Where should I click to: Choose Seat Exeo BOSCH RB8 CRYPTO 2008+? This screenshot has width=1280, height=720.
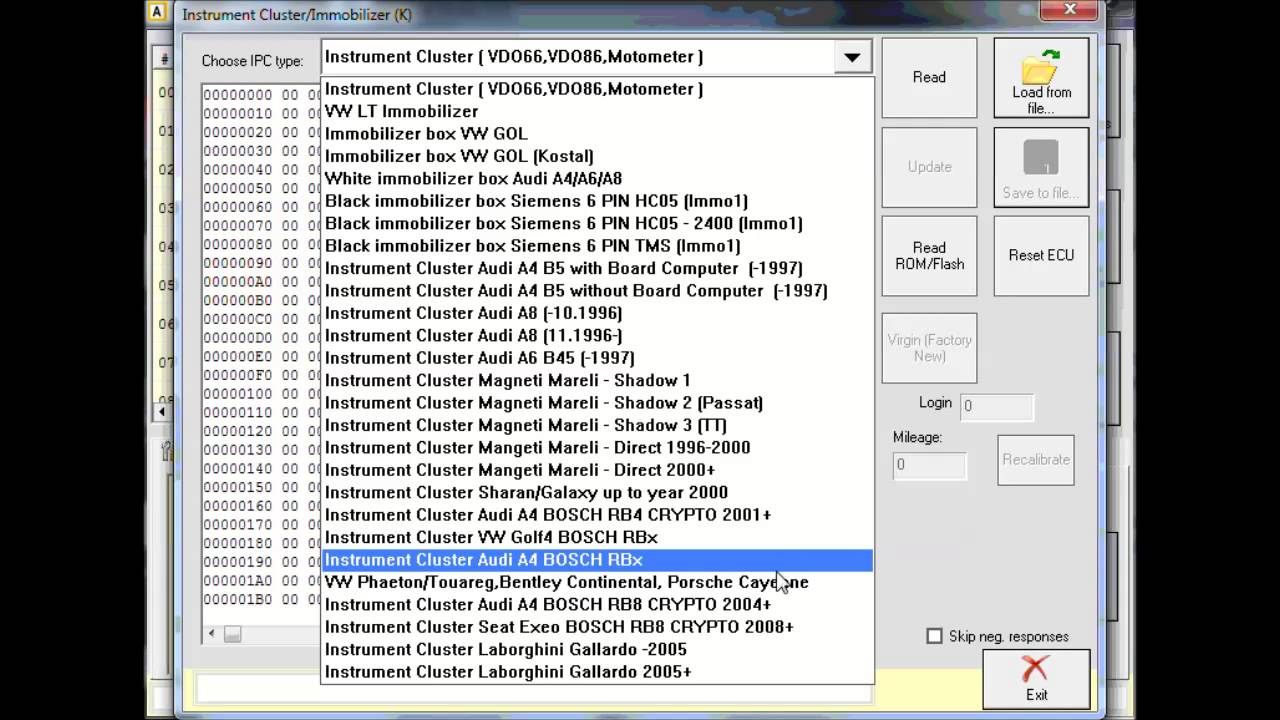(597, 627)
